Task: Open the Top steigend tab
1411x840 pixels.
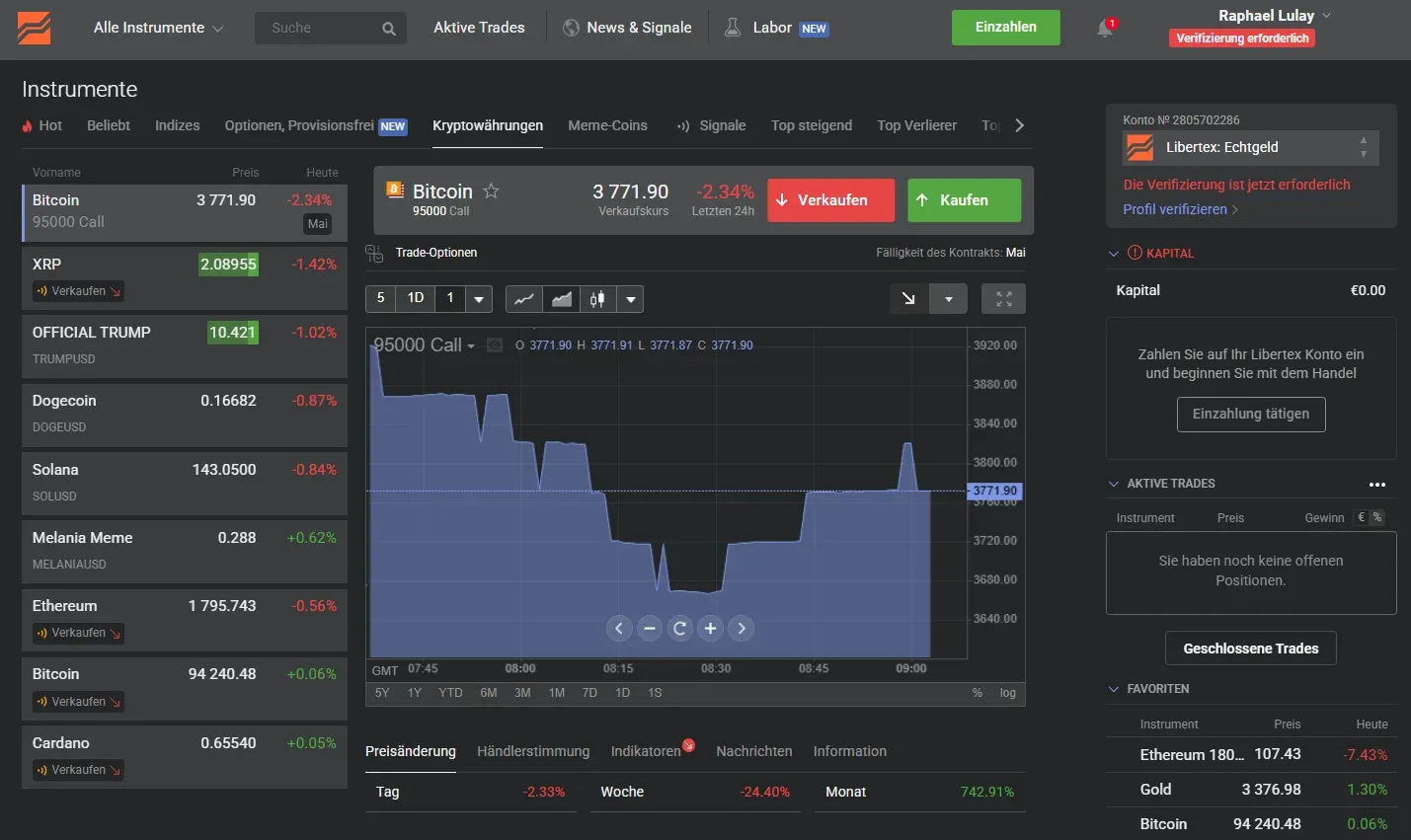Action: (x=812, y=126)
